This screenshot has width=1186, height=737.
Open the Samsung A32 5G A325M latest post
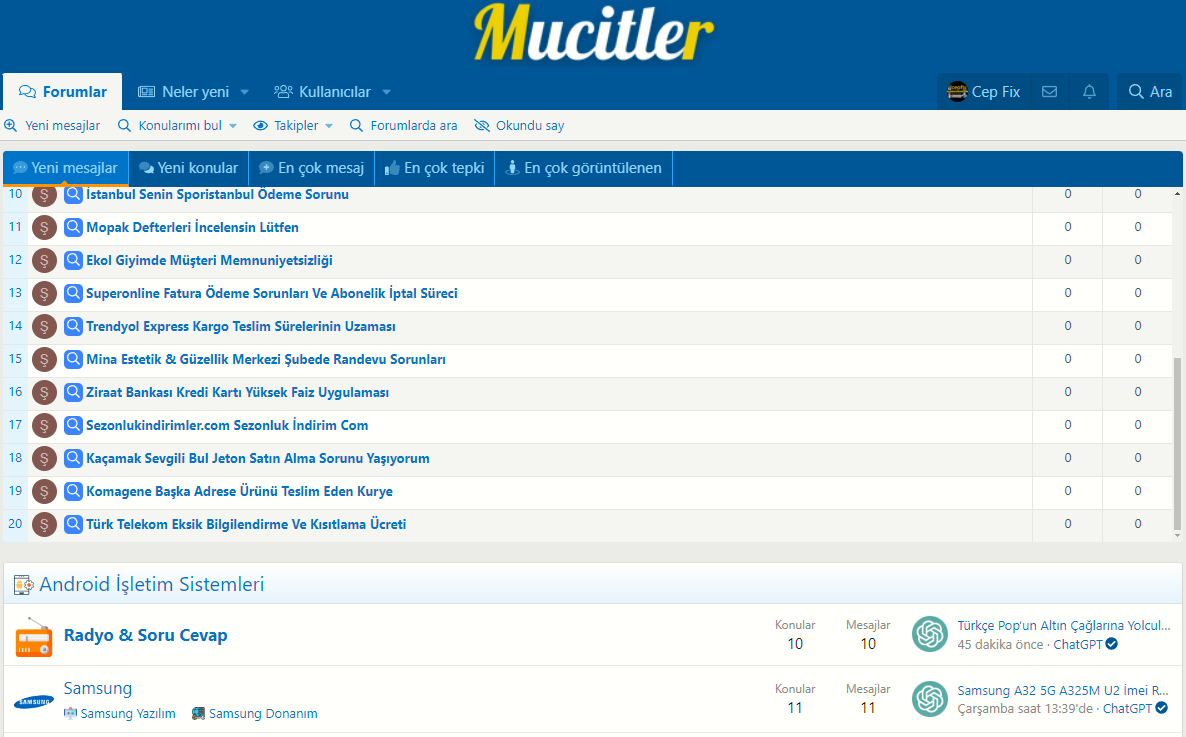click(x=1063, y=690)
